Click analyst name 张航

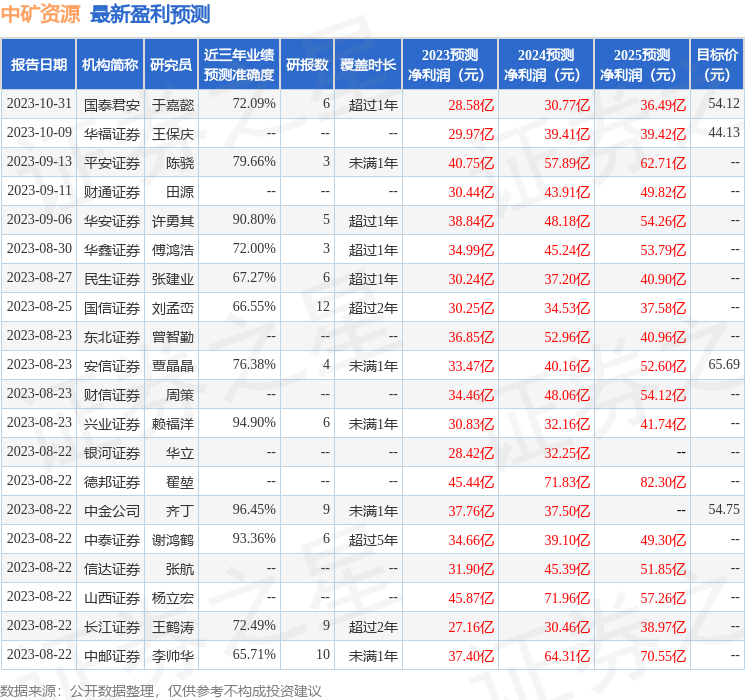point(180,568)
